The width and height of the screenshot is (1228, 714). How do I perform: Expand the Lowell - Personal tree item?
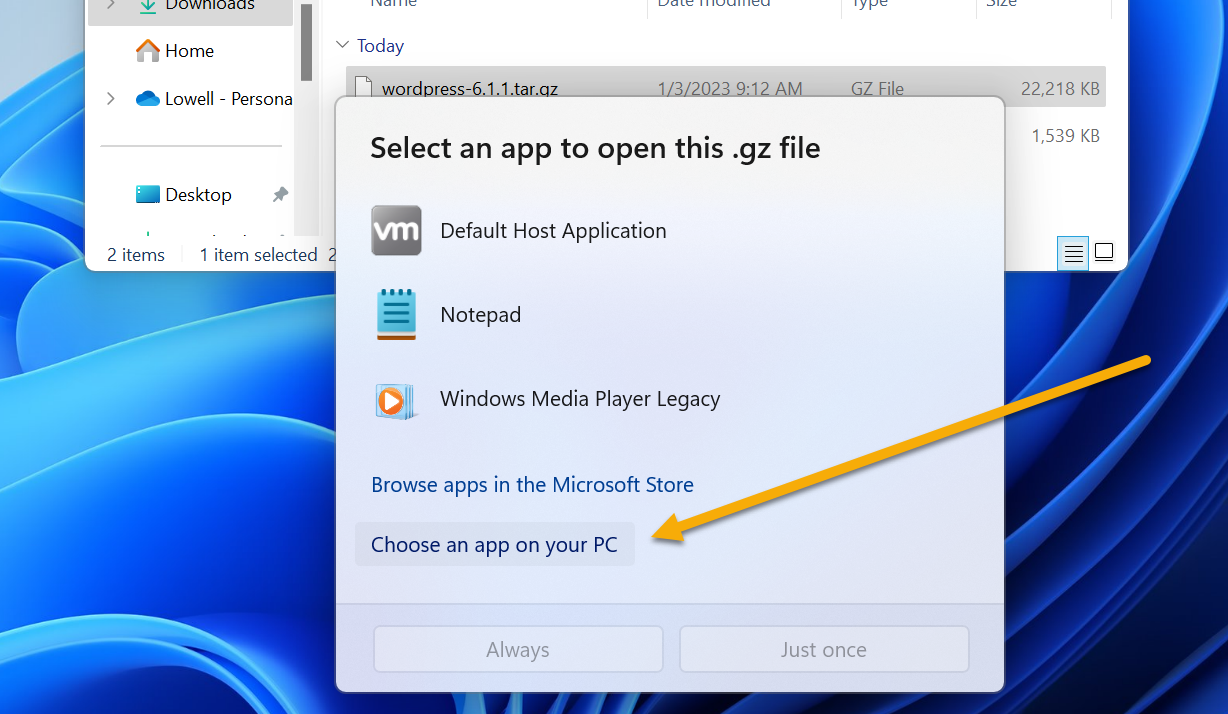(x=110, y=98)
